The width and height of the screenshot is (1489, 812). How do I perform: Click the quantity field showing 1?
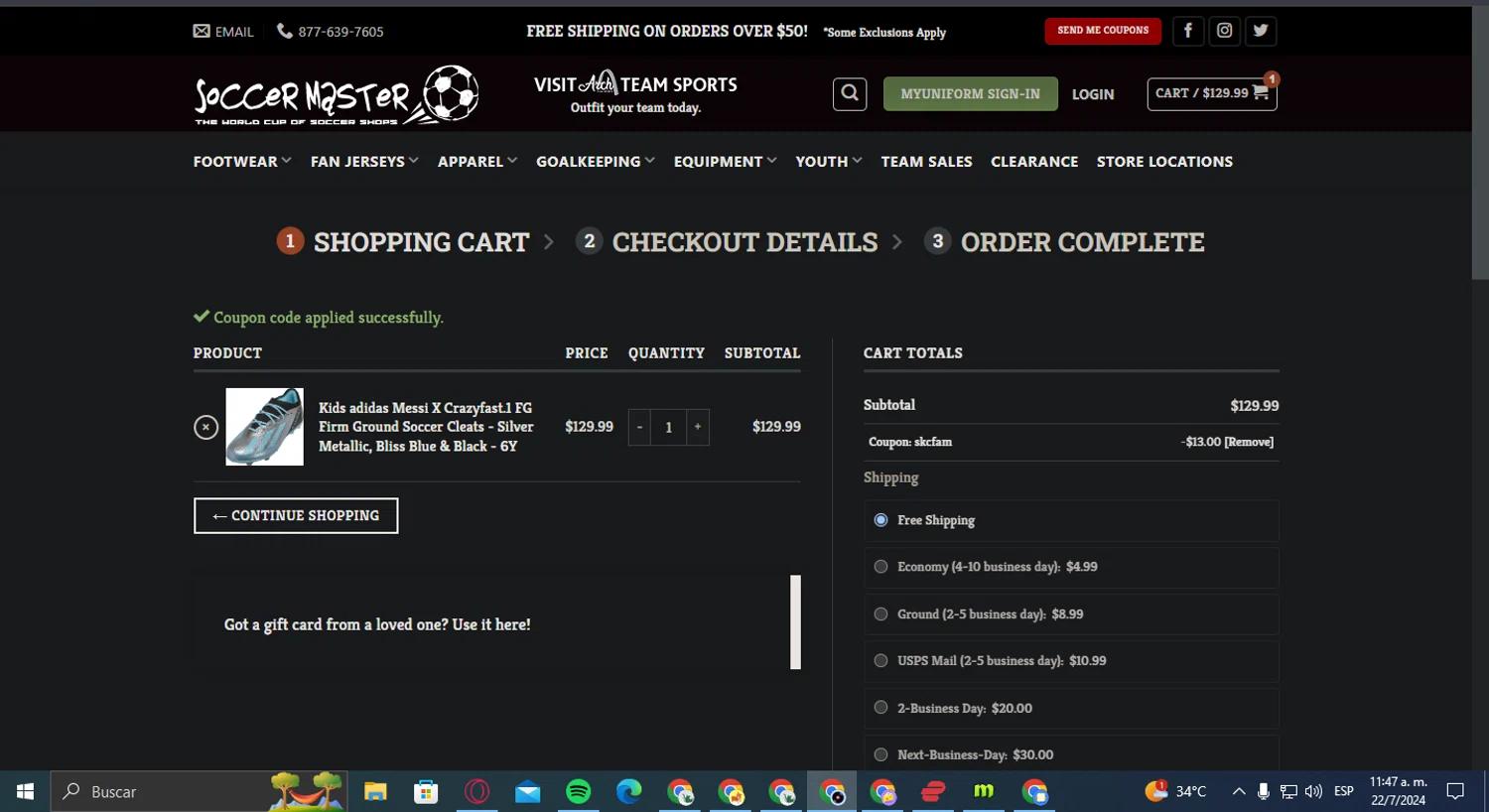tap(669, 427)
